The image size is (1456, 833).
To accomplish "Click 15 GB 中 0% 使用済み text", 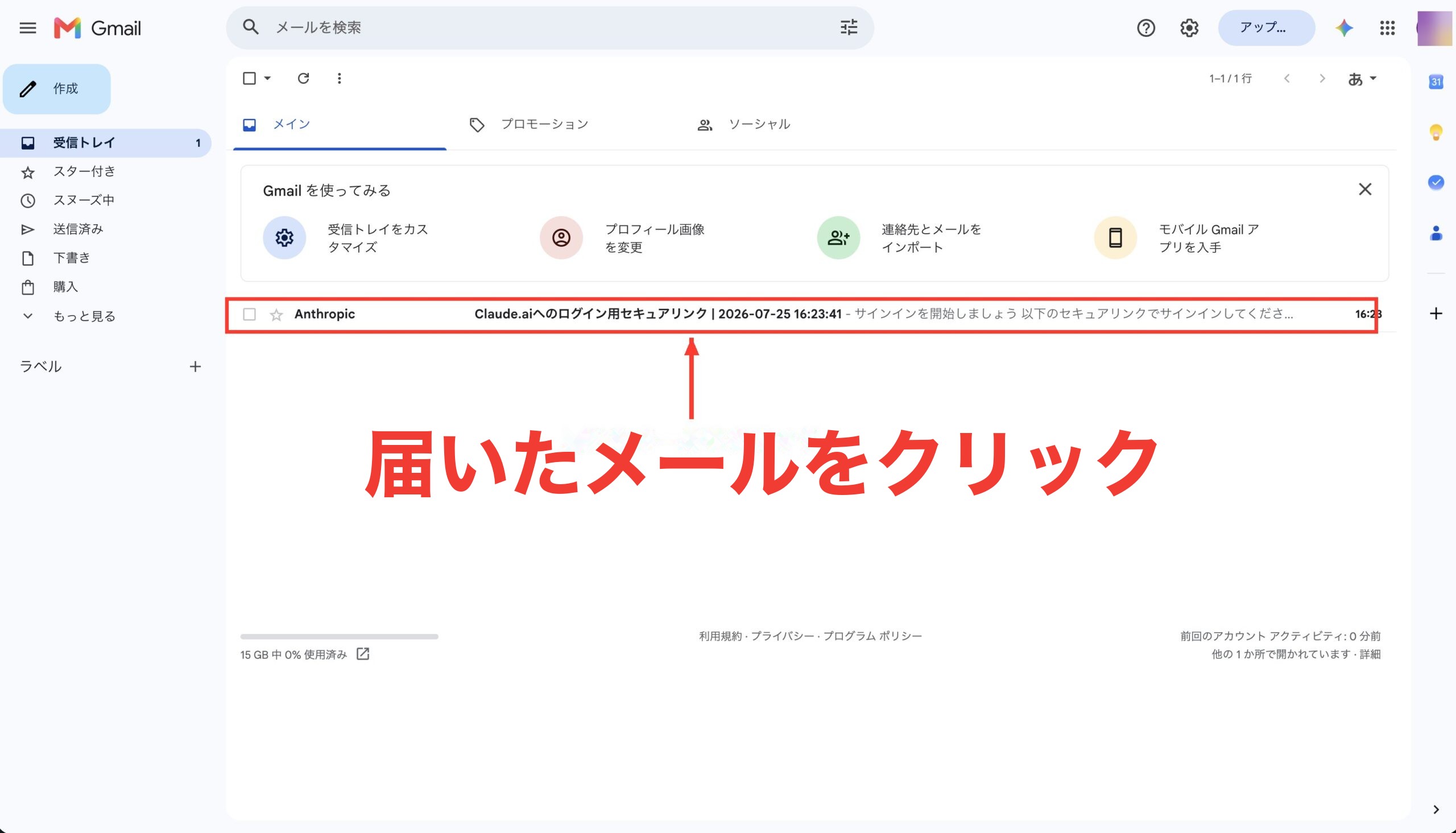I will (293, 654).
